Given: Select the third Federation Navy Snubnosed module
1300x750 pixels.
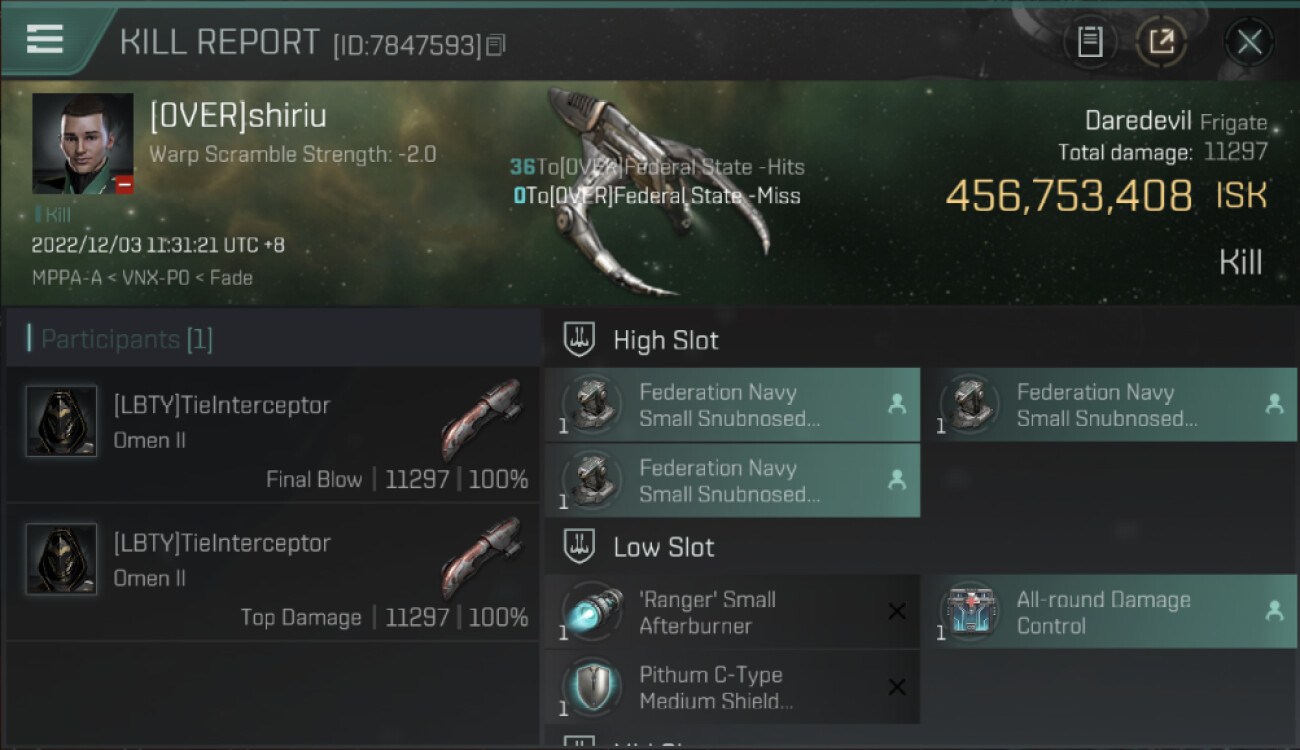Looking at the screenshot, I should pos(732,480).
